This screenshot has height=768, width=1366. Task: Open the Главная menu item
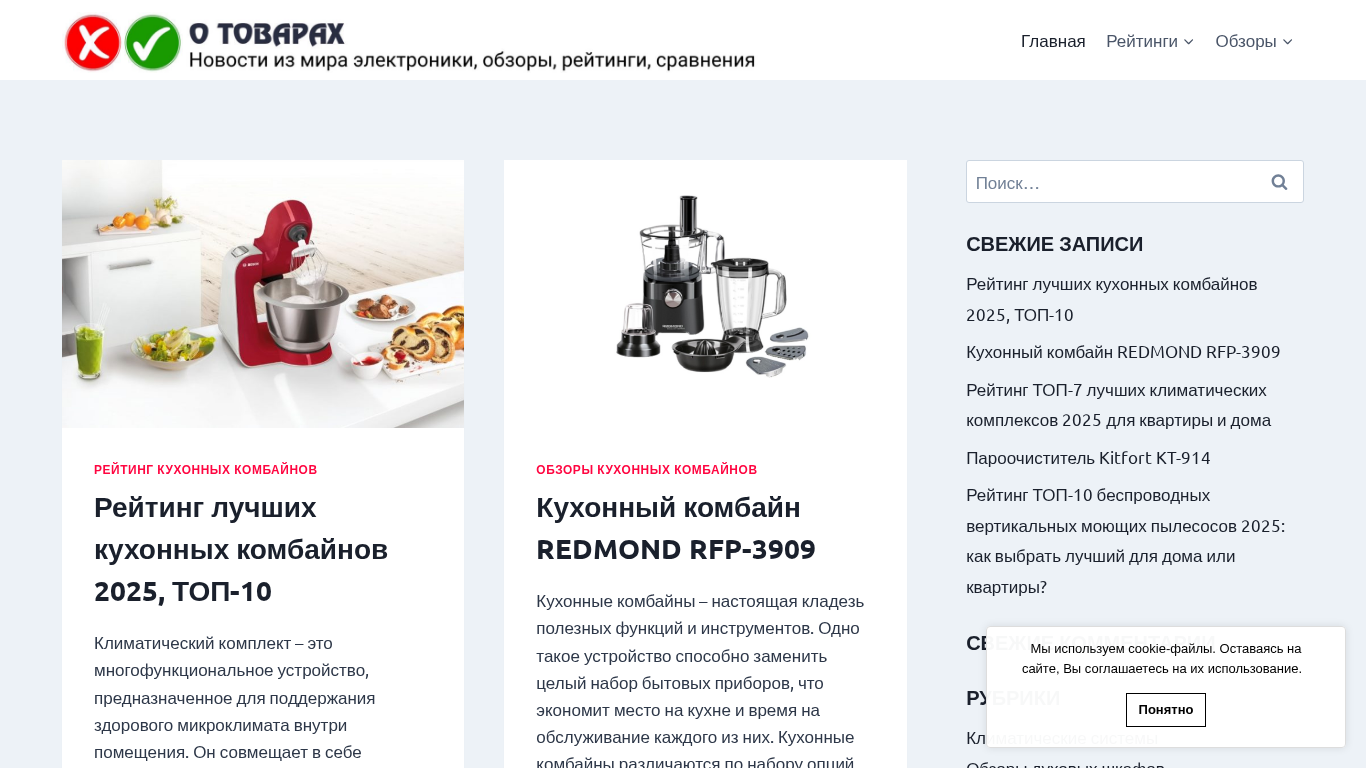[1053, 41]
